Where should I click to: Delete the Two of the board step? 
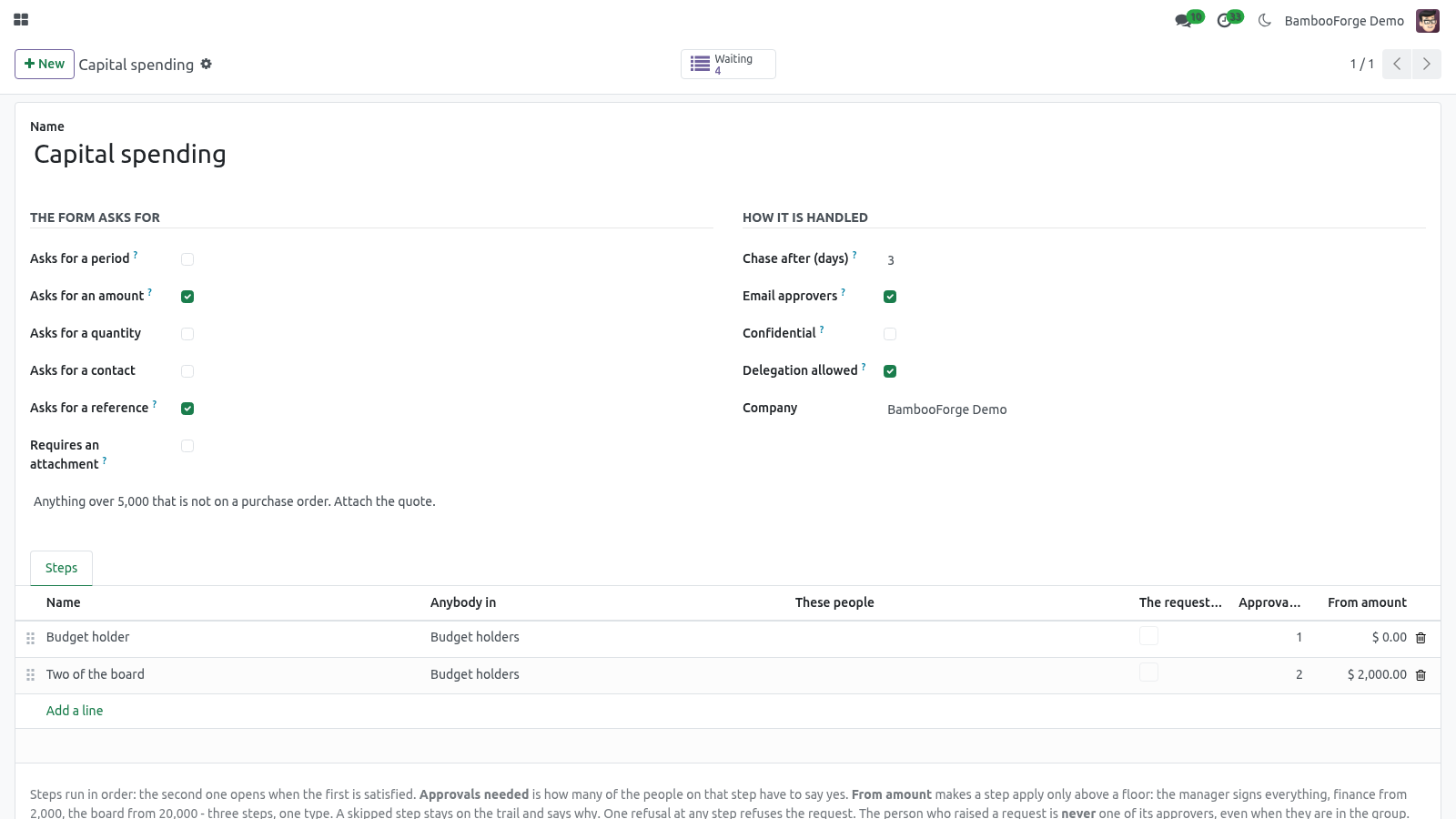tap(1421, 675)
